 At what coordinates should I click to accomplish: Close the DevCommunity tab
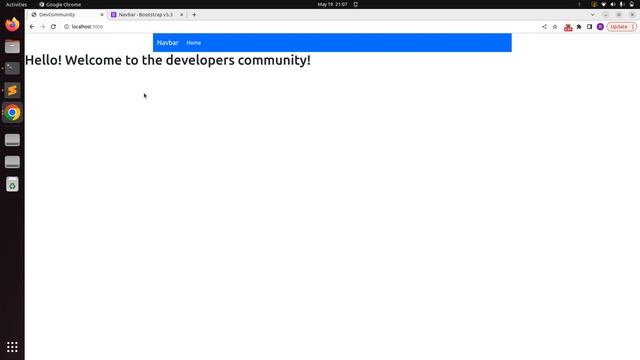[x=102, y=15]
